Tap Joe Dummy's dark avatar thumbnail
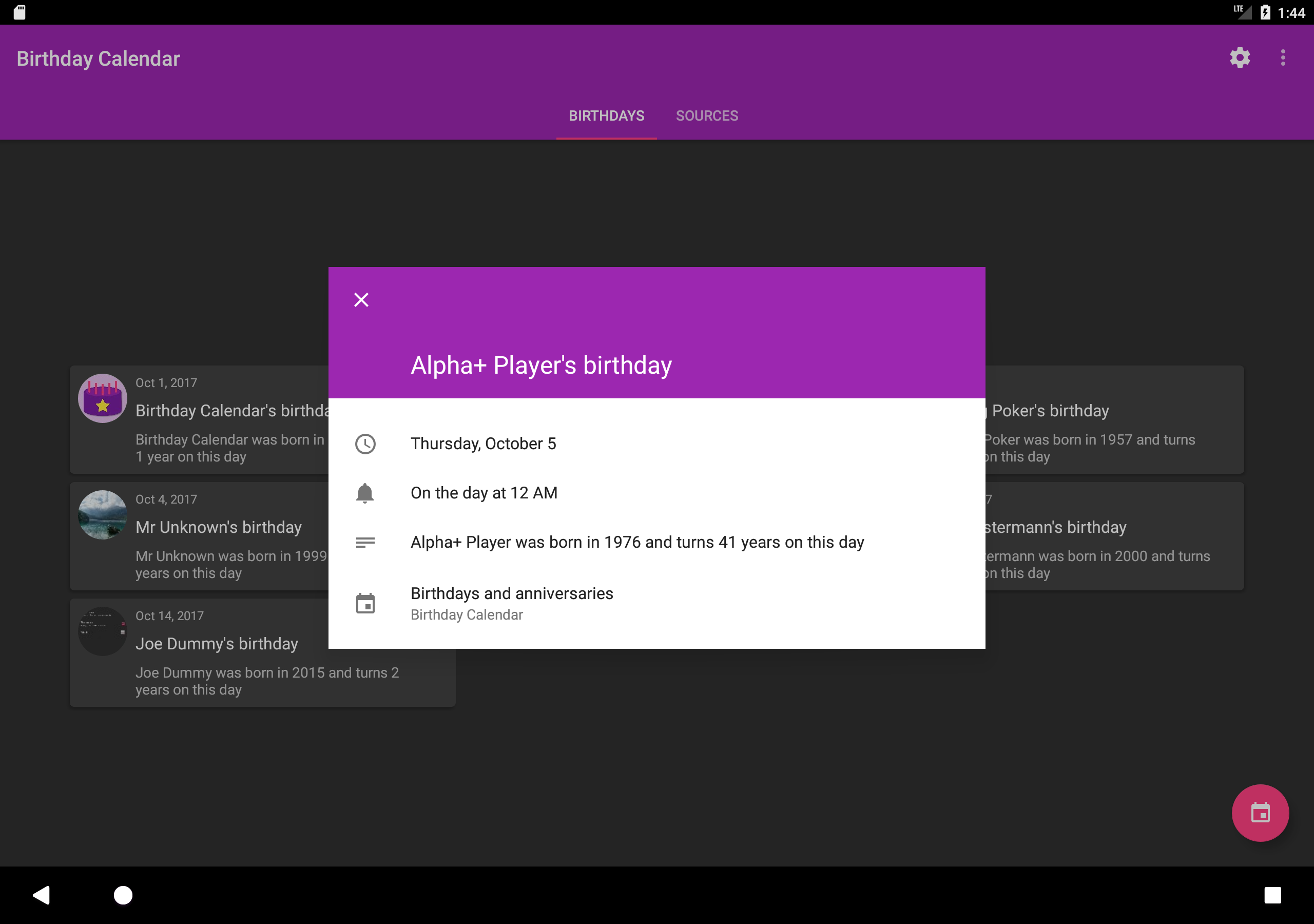The height and width of the screenshot is (924, 1314). pos(103,631)
